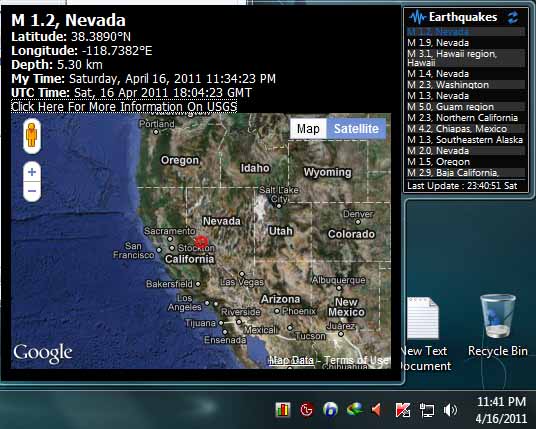Click the red earthquake marker on the map

201,242
